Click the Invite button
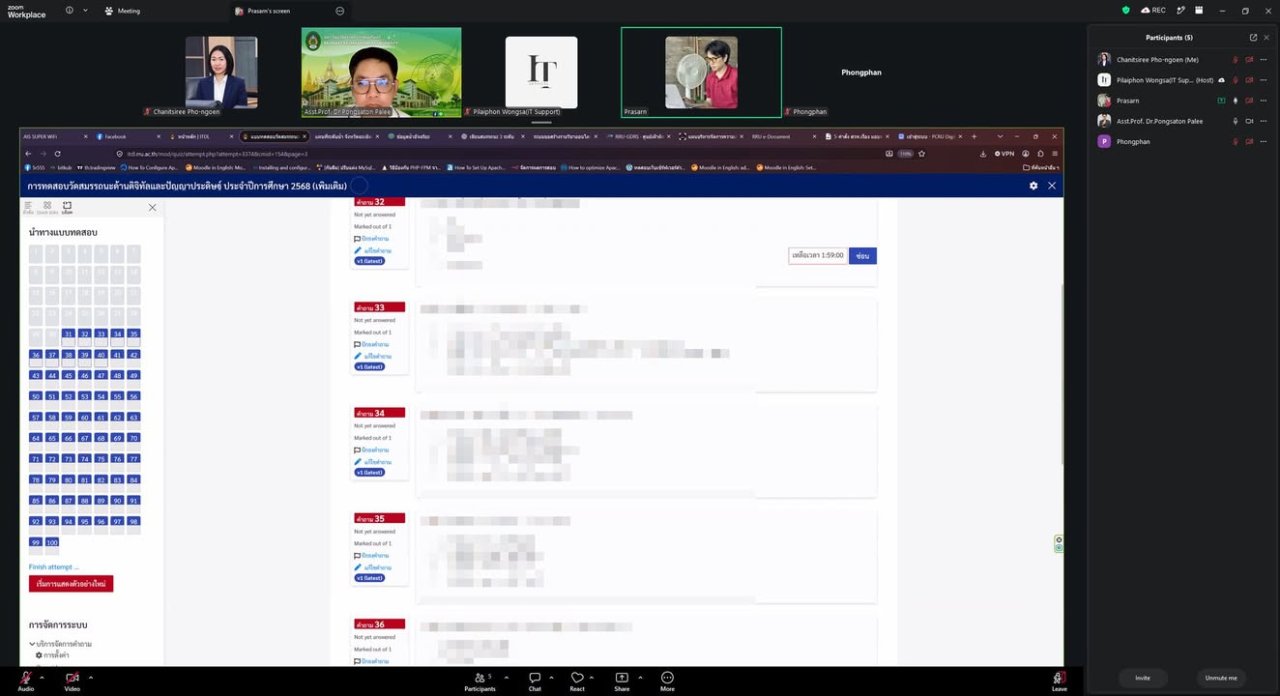 [1142, 678]
